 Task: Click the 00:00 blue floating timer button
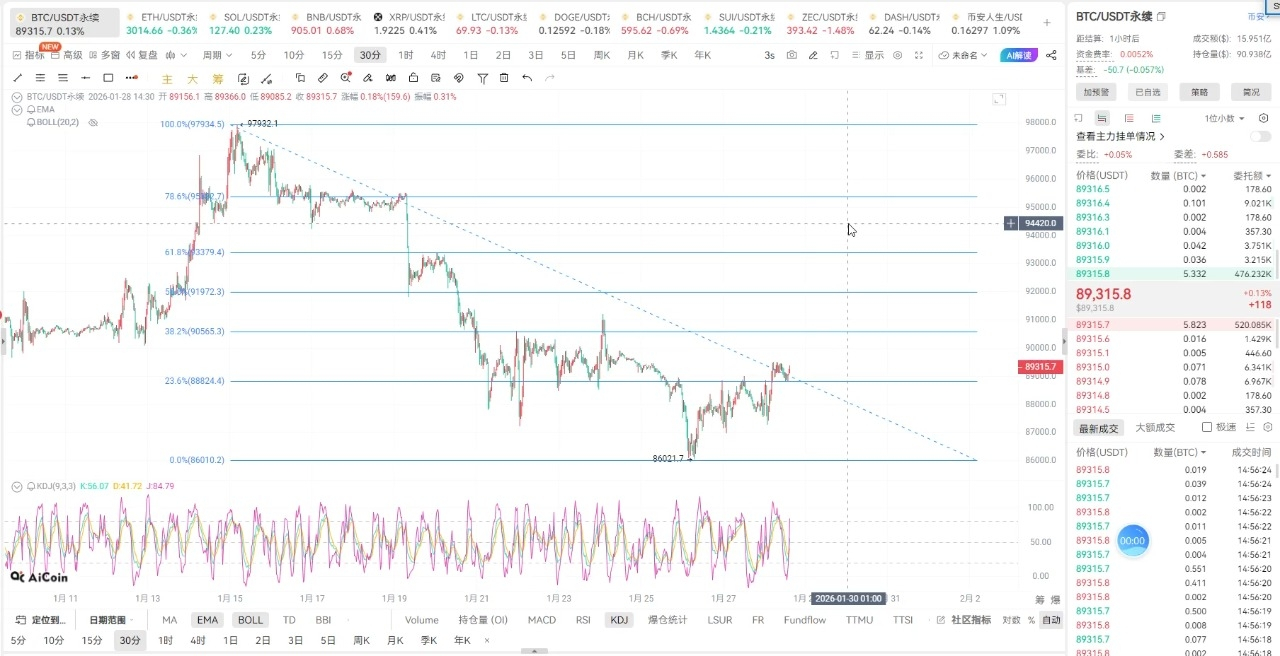(1132, 540)
